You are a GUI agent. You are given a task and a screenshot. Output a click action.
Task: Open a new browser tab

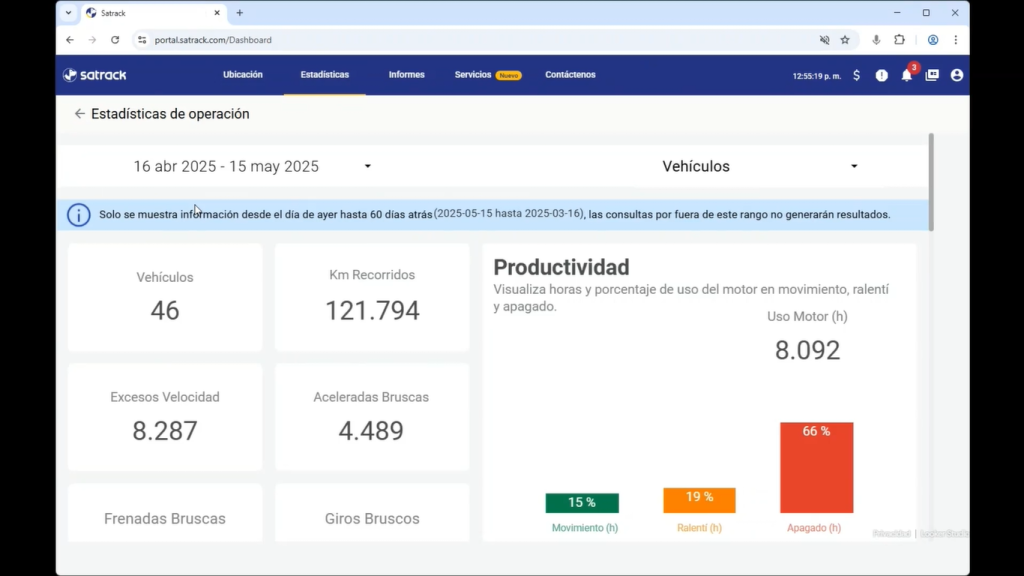click(240, 13)
